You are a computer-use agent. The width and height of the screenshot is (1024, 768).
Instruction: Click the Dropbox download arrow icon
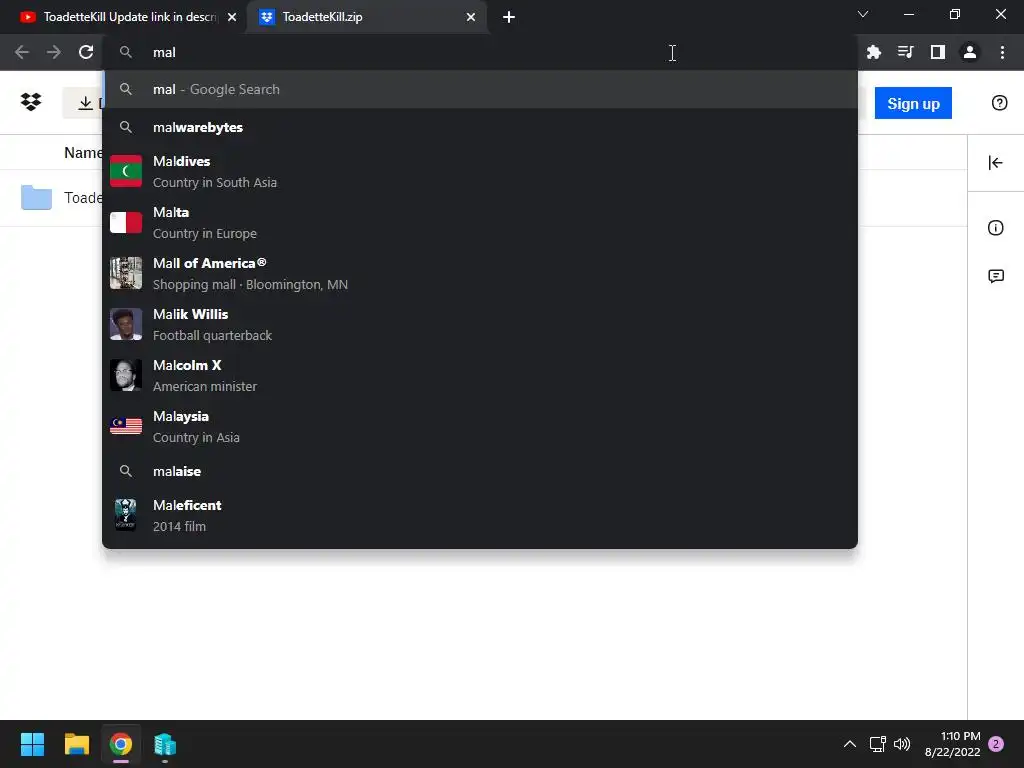tap(85, 103)
